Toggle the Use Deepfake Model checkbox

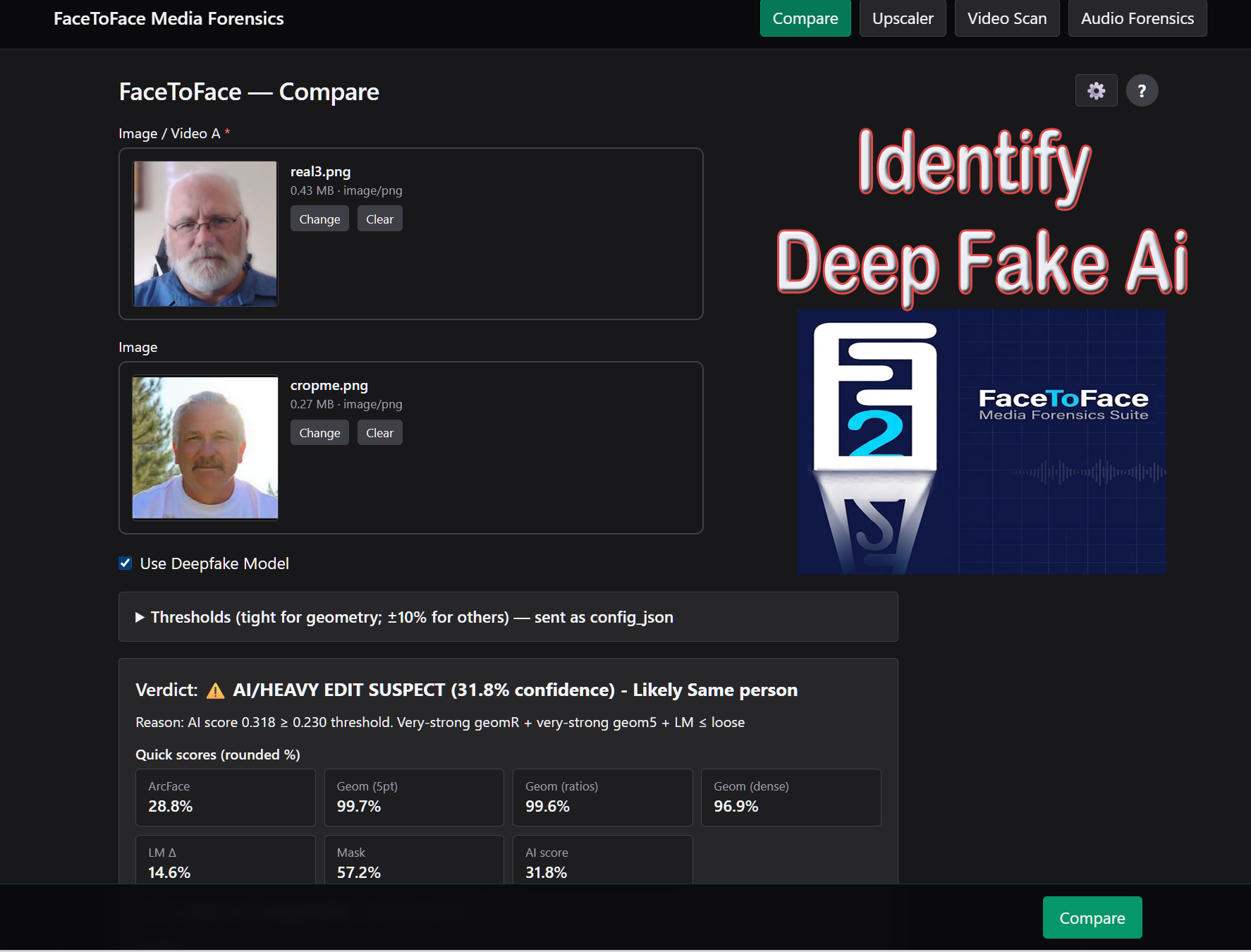(x=126, y=563)
